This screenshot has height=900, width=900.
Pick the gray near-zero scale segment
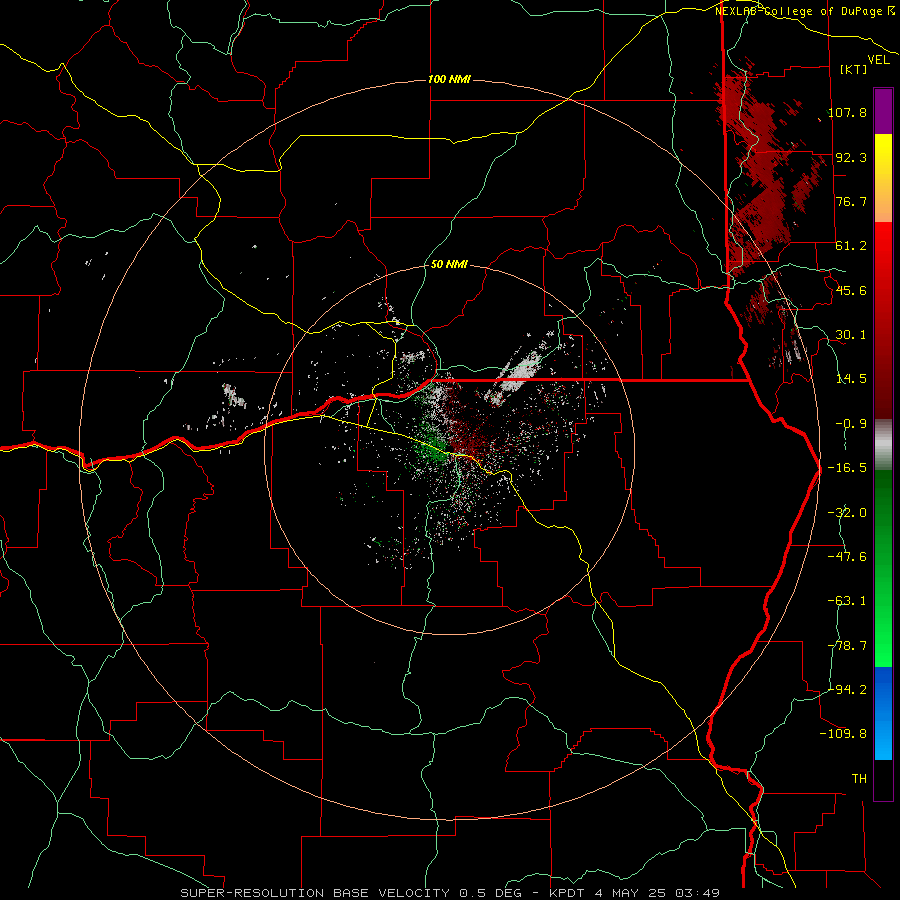pyautogui.click(x=883, y=445)
